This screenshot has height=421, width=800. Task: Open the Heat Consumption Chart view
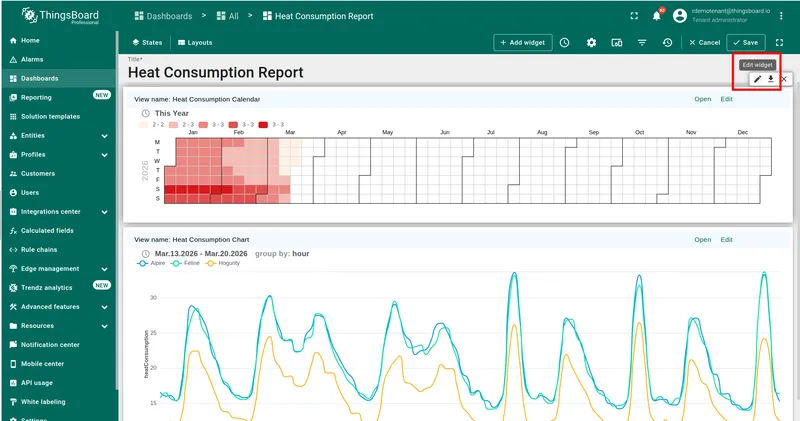tap(703, 240)
